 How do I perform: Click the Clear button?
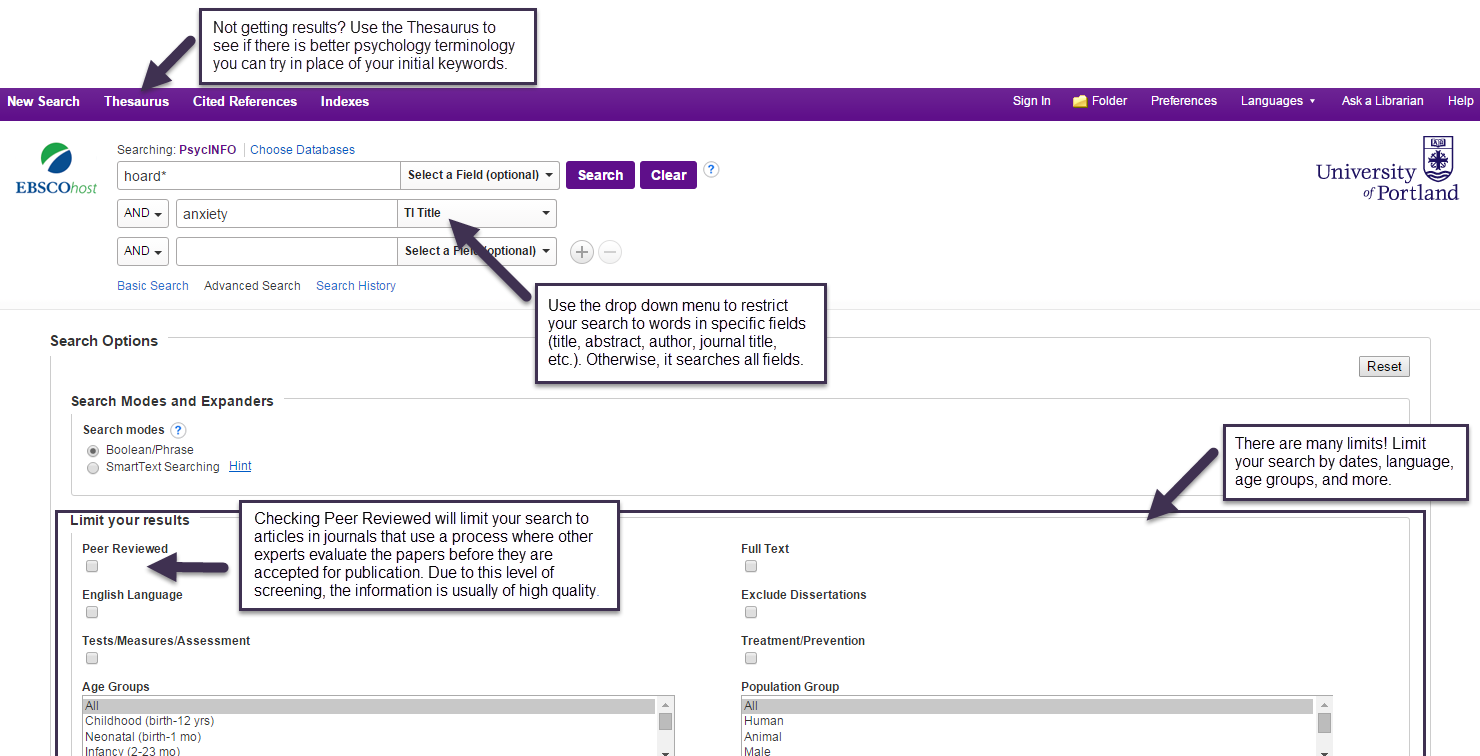[x=669, y=175]
